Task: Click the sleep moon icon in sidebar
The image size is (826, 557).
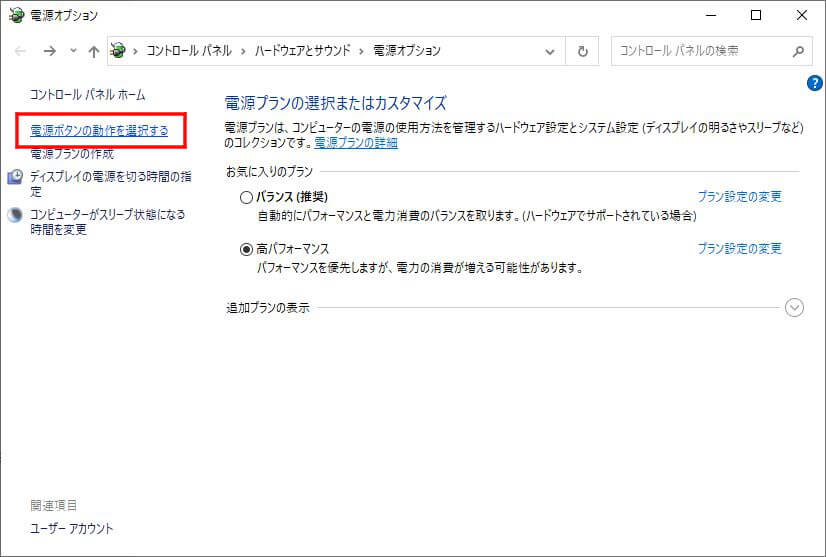Action: (15, 215)
